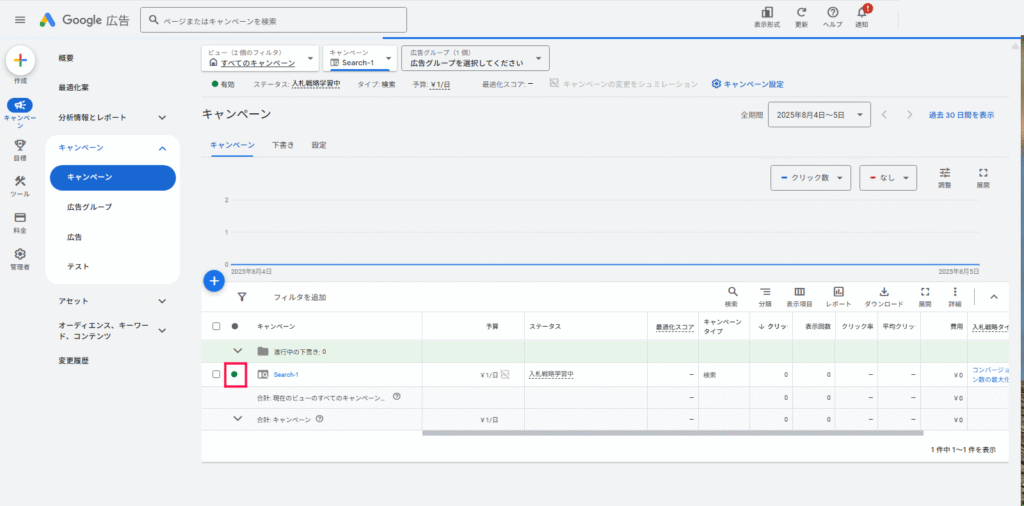Open テスト in the sidebar
This screenshot has height=506, width=1024.
pos(78,266)
